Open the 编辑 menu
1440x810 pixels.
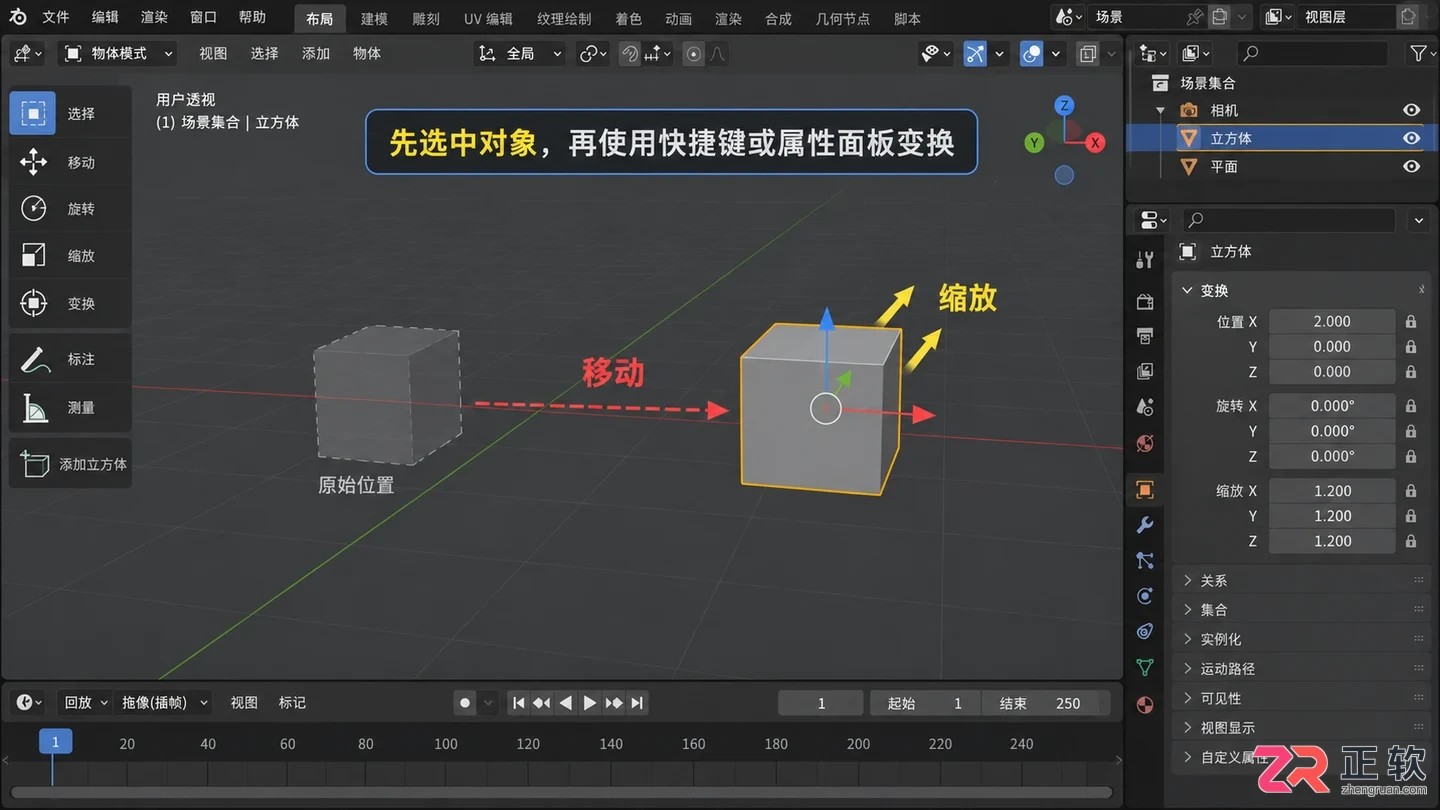coord(105,17)
